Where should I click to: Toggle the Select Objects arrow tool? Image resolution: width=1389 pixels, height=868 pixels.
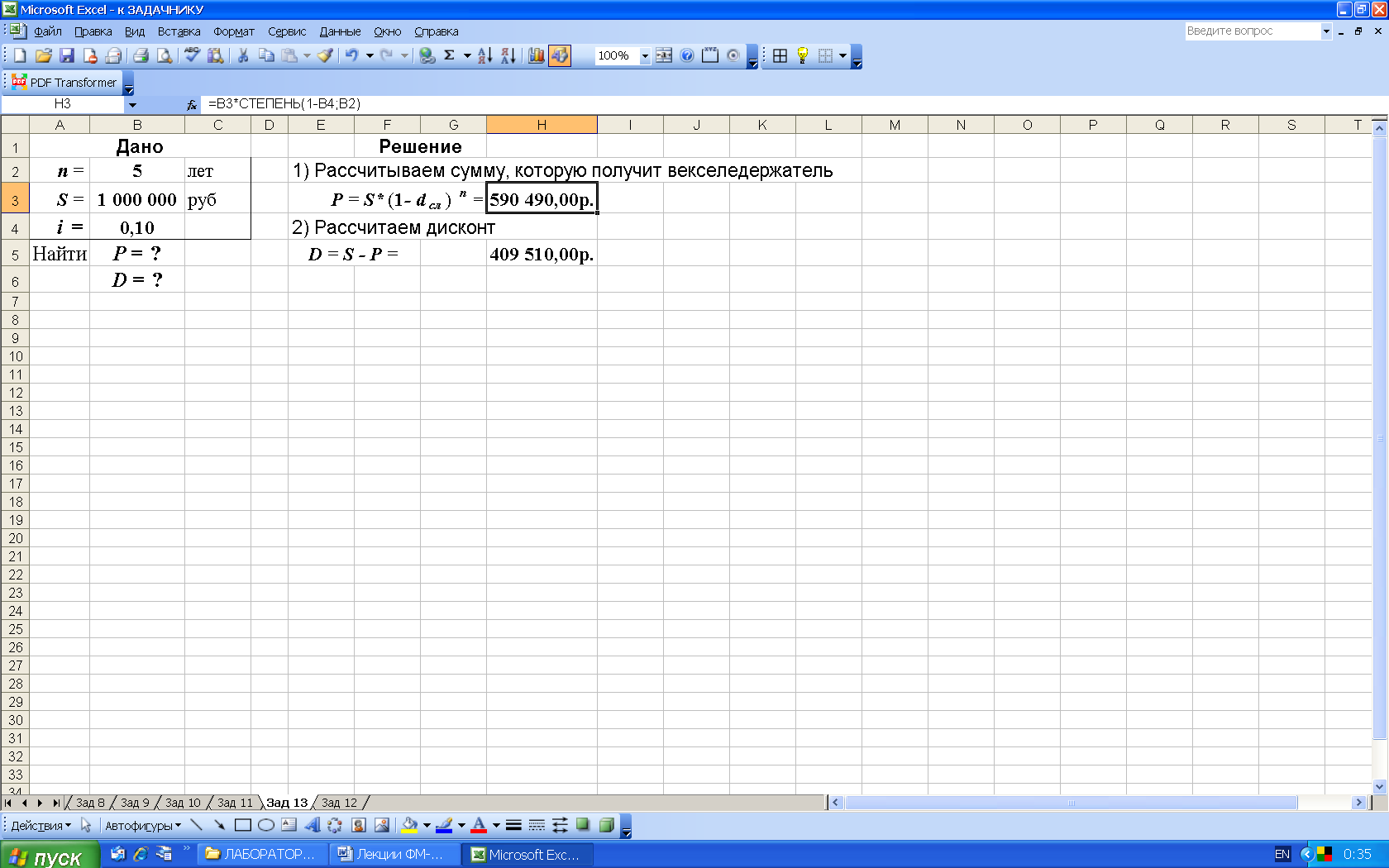(86, 825)
